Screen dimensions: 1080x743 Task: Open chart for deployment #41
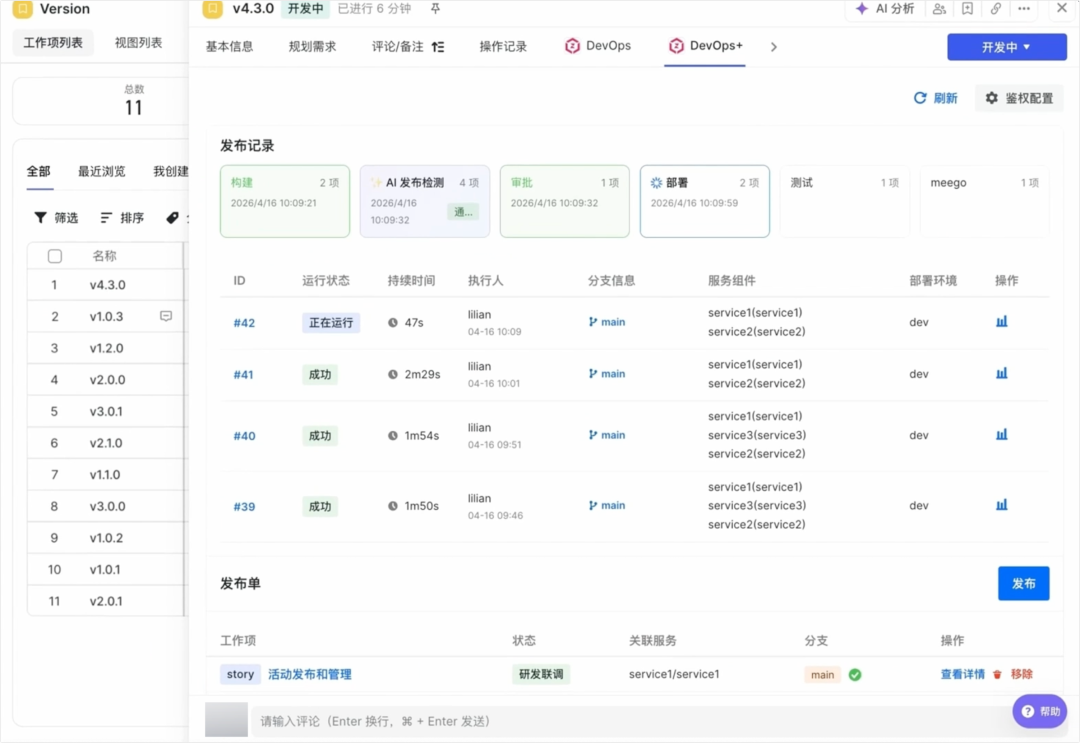point(1001,373)
